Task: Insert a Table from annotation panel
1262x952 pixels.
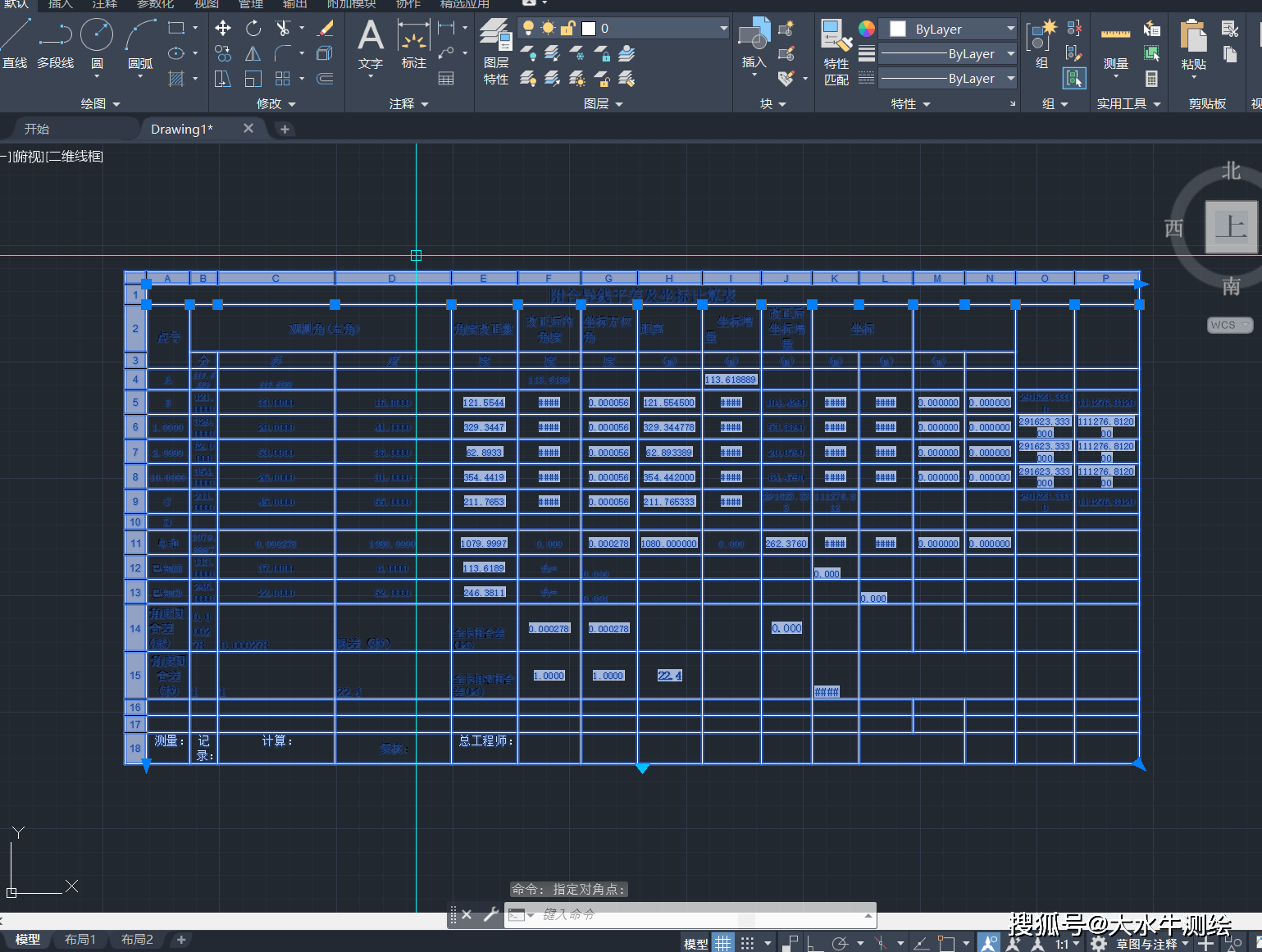Action: point(446,79)
